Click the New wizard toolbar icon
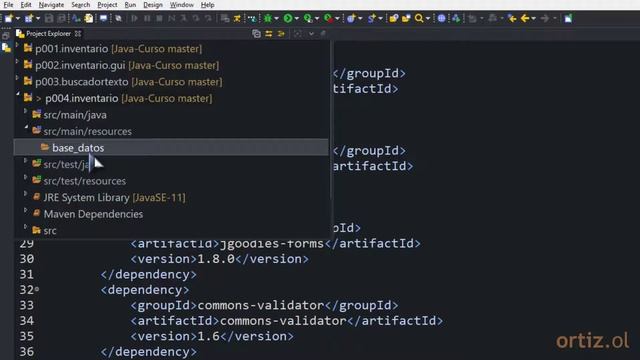640x360 pixels. (9, 18)
